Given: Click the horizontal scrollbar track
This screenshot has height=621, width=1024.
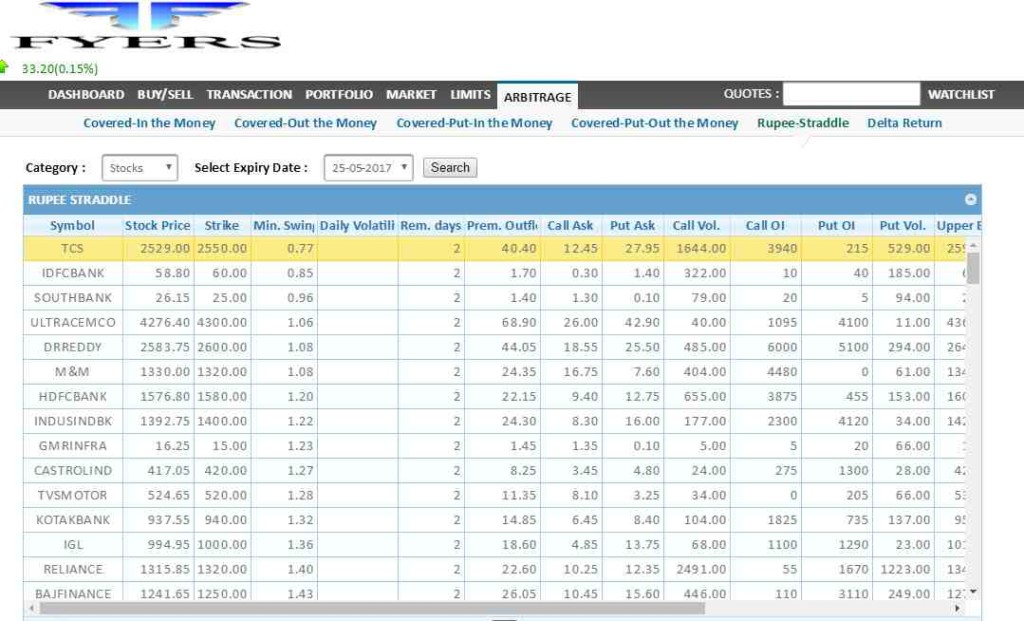Looking at the screenshot, I should pos(830,608).
